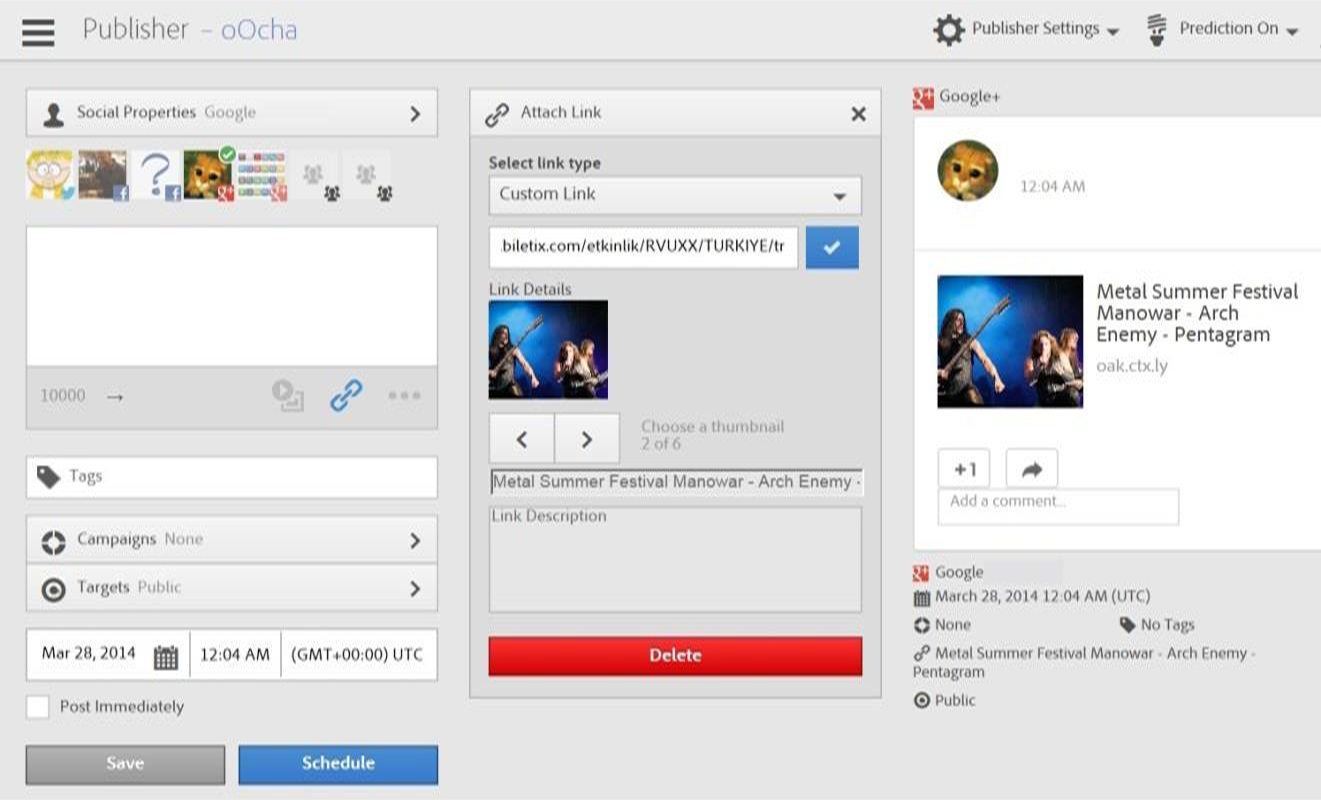Confirm the URL with blue checkmark button
The height and width of the screenshot is (800, 1321).
pos(832,248)
